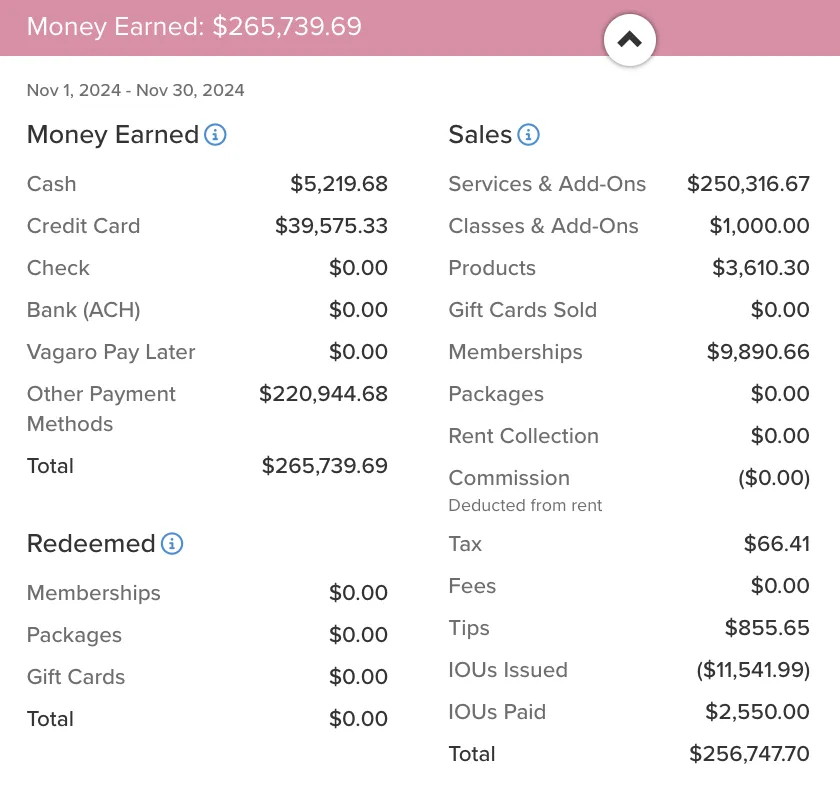Select the Money Earned Total $265,739.69

[x=324, y=465]
